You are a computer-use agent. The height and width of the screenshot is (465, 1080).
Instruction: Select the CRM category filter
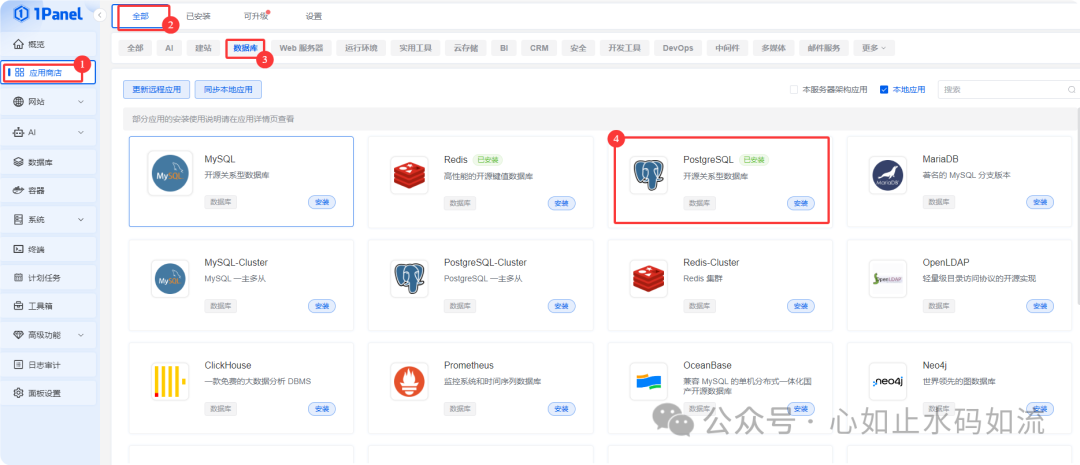pyautogui.click(x=539, y=48)
